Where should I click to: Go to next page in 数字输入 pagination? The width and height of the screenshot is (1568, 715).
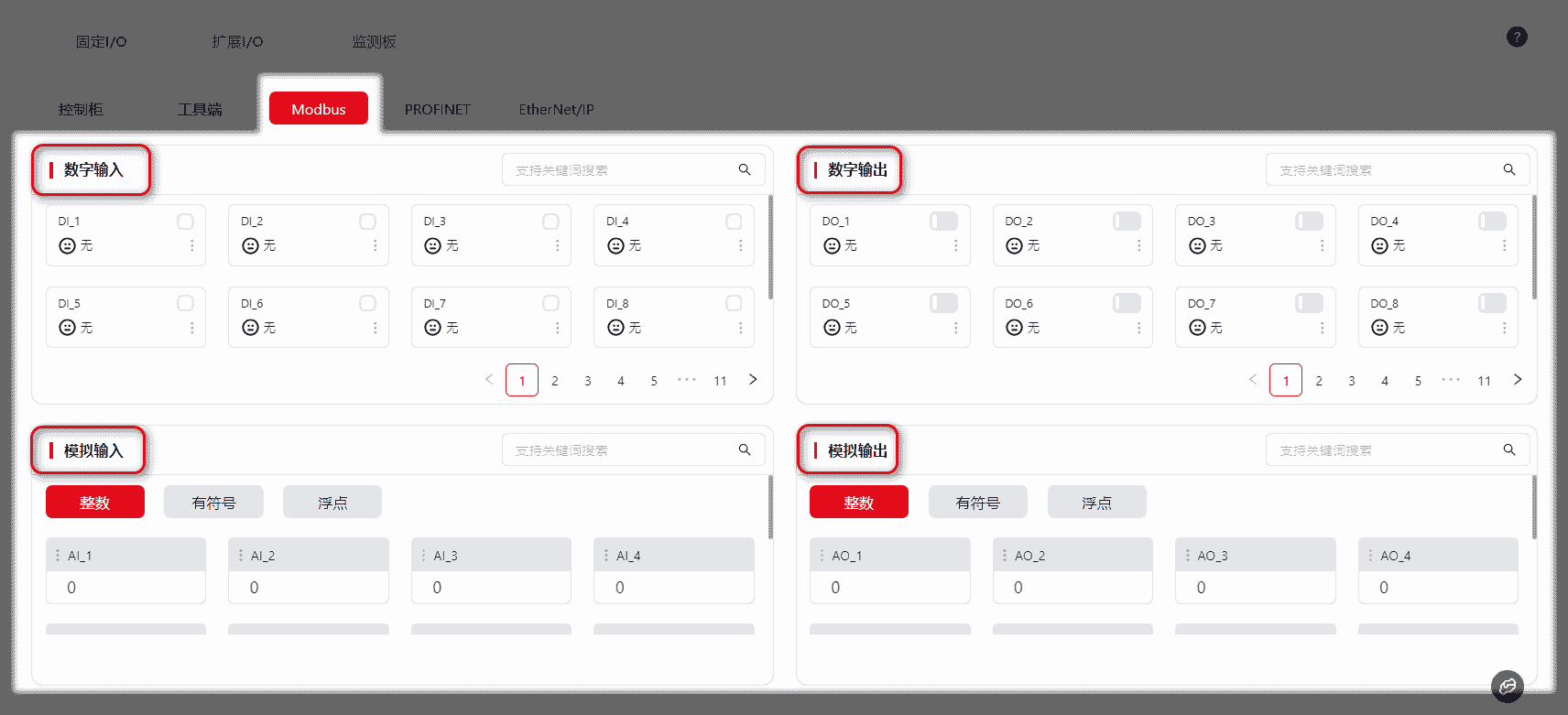coord(753,380)
